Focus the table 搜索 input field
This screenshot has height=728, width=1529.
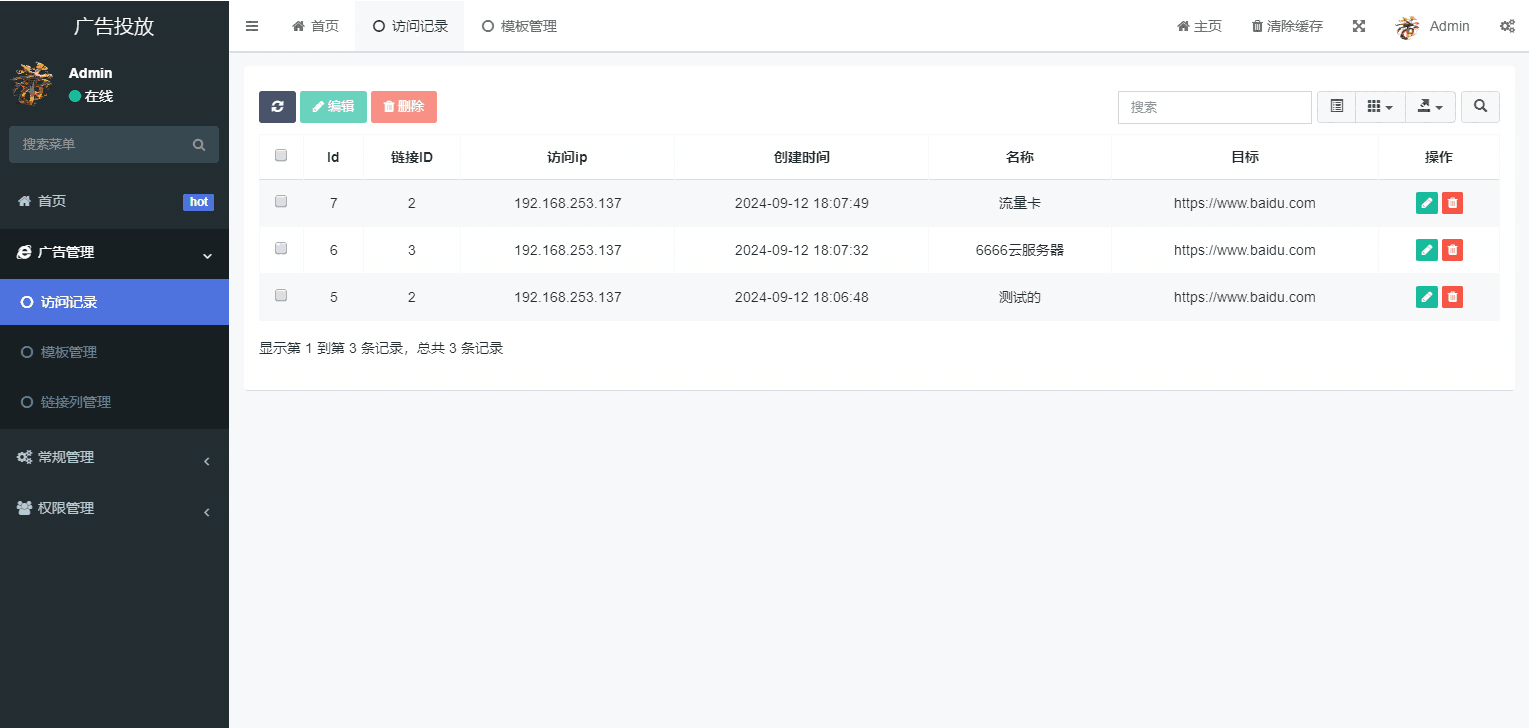[x=1214, y=107]
